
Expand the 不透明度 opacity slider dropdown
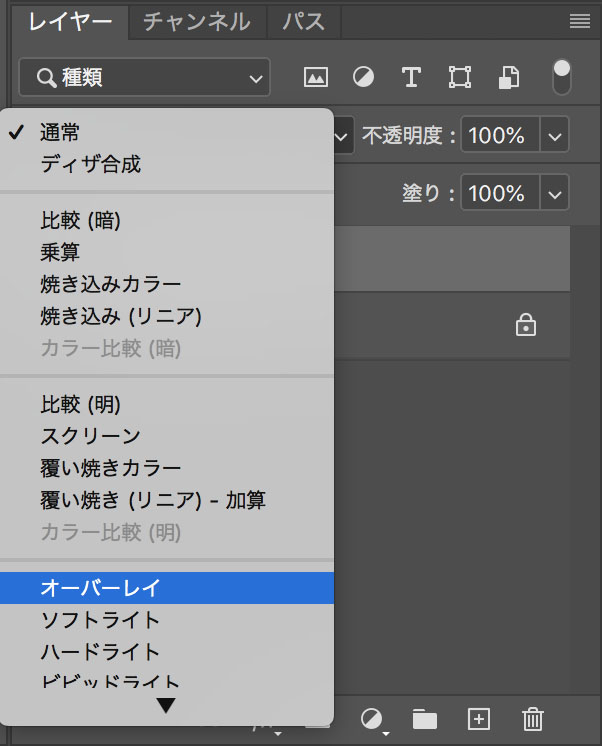pos(555,135)
